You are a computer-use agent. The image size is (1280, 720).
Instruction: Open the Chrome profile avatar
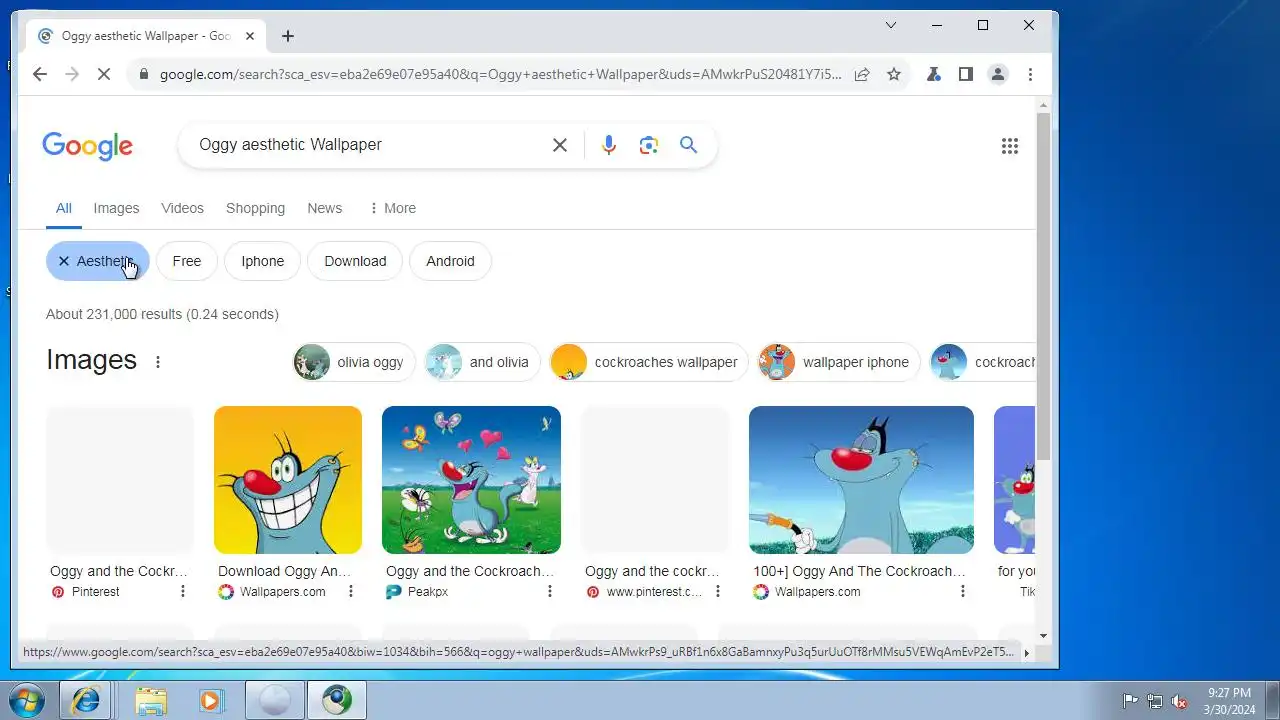click(997, 74)
